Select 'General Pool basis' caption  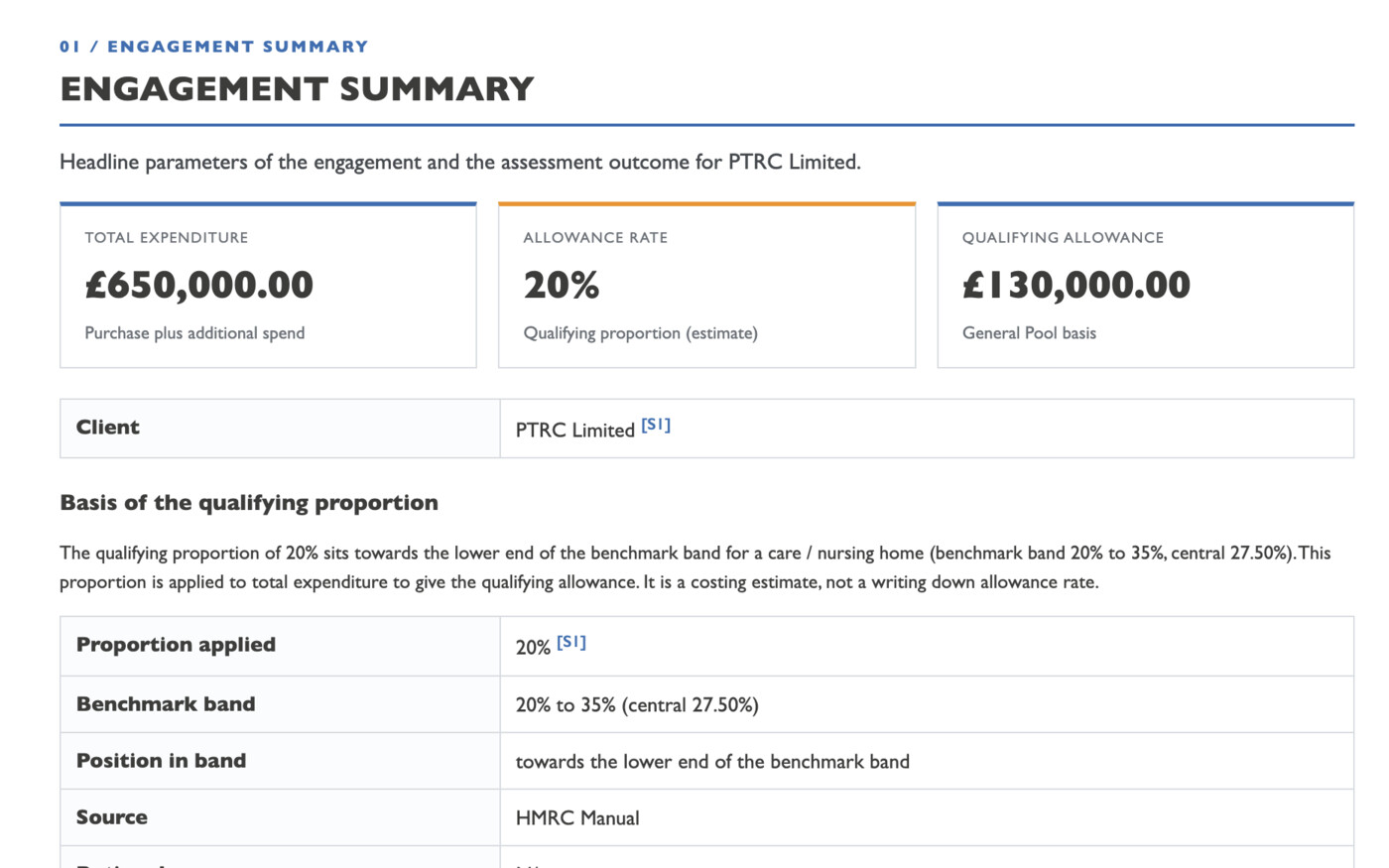pyautogui.click(x=1029, y=333)
